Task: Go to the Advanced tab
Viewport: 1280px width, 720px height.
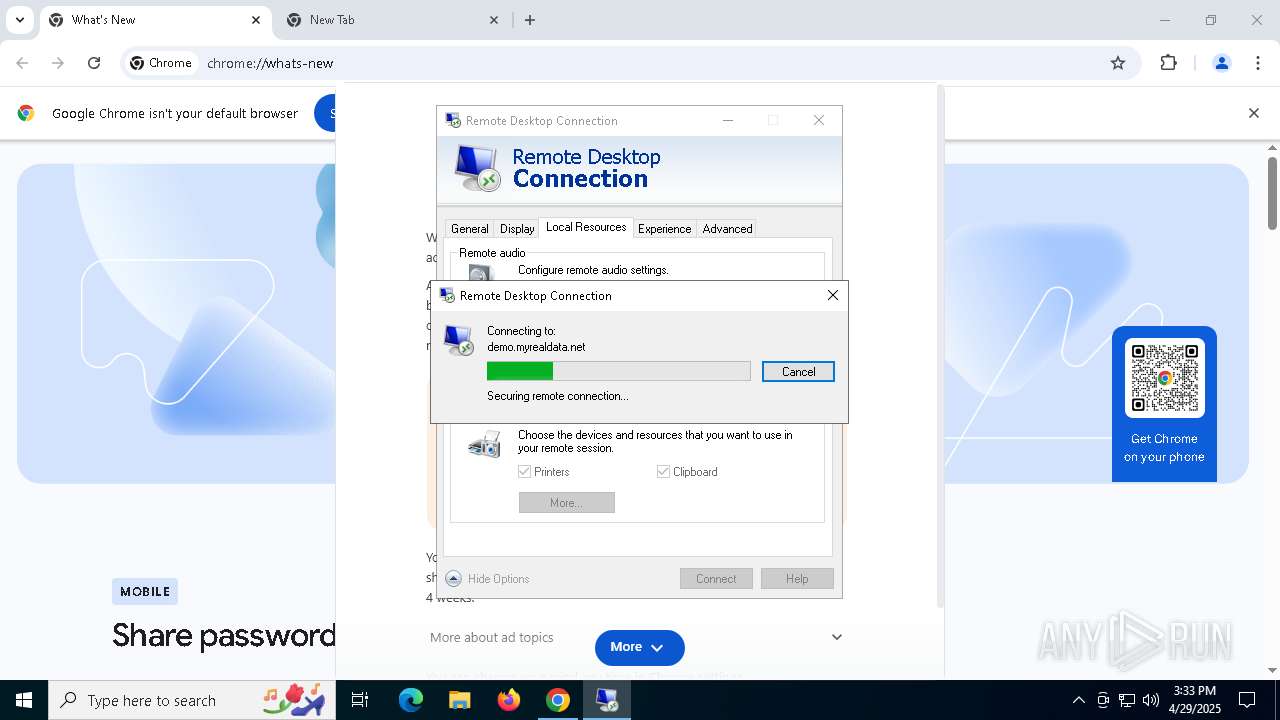Action: [727, 229]
